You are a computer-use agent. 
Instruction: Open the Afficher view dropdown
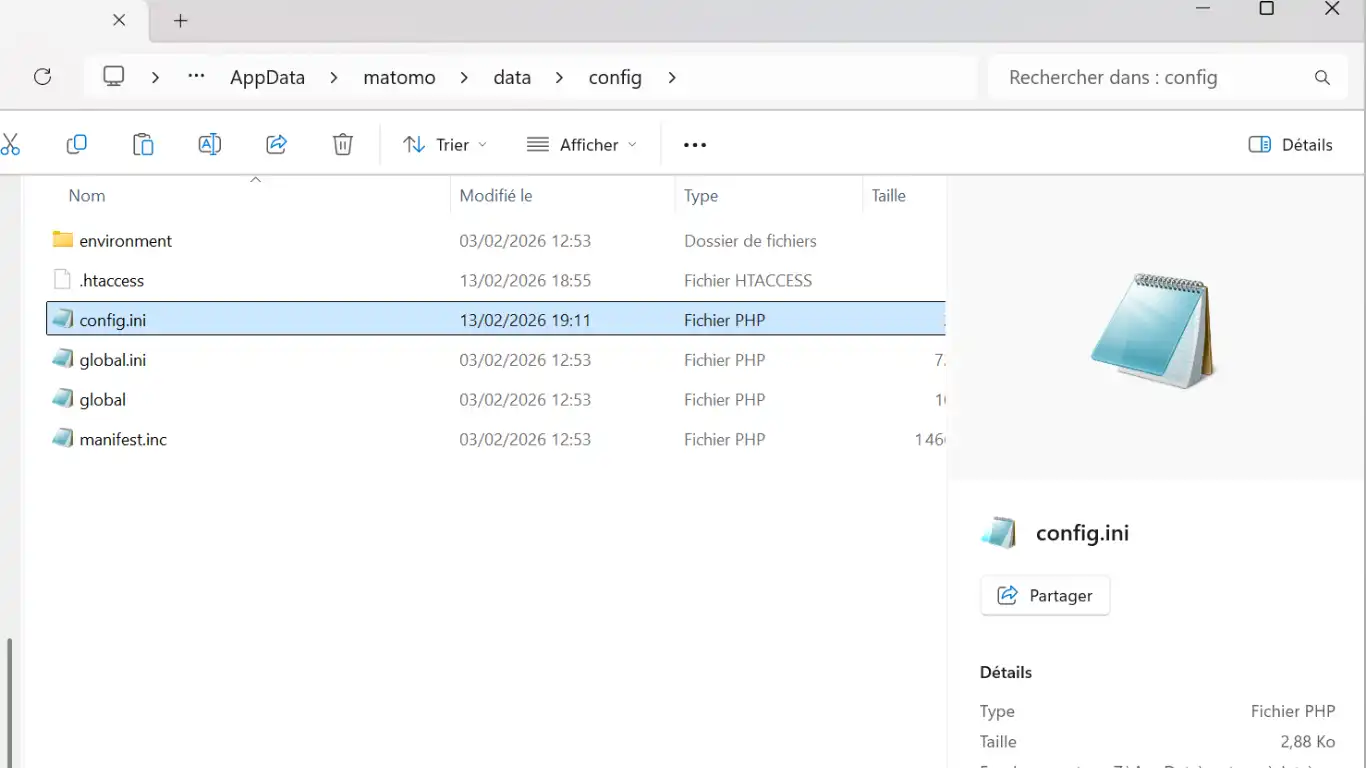582,145
